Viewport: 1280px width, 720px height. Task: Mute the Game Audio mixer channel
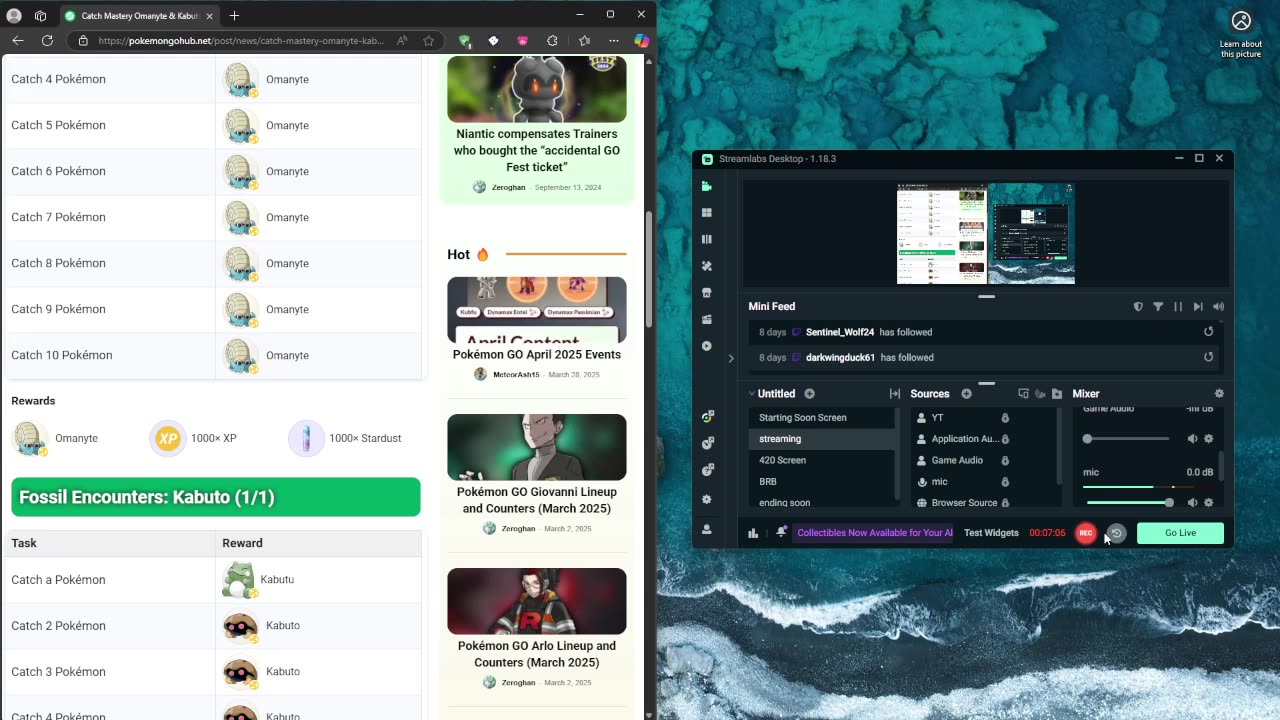(1192, 439)
